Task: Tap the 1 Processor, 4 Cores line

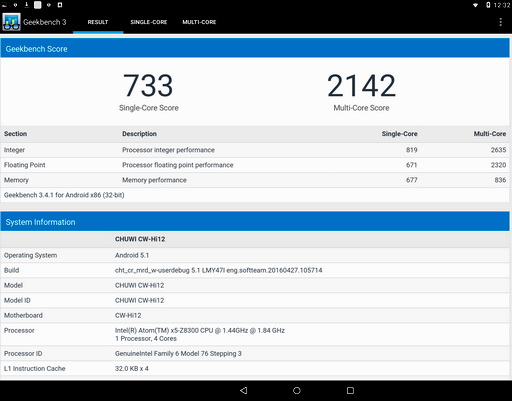Action: [146, 339]
